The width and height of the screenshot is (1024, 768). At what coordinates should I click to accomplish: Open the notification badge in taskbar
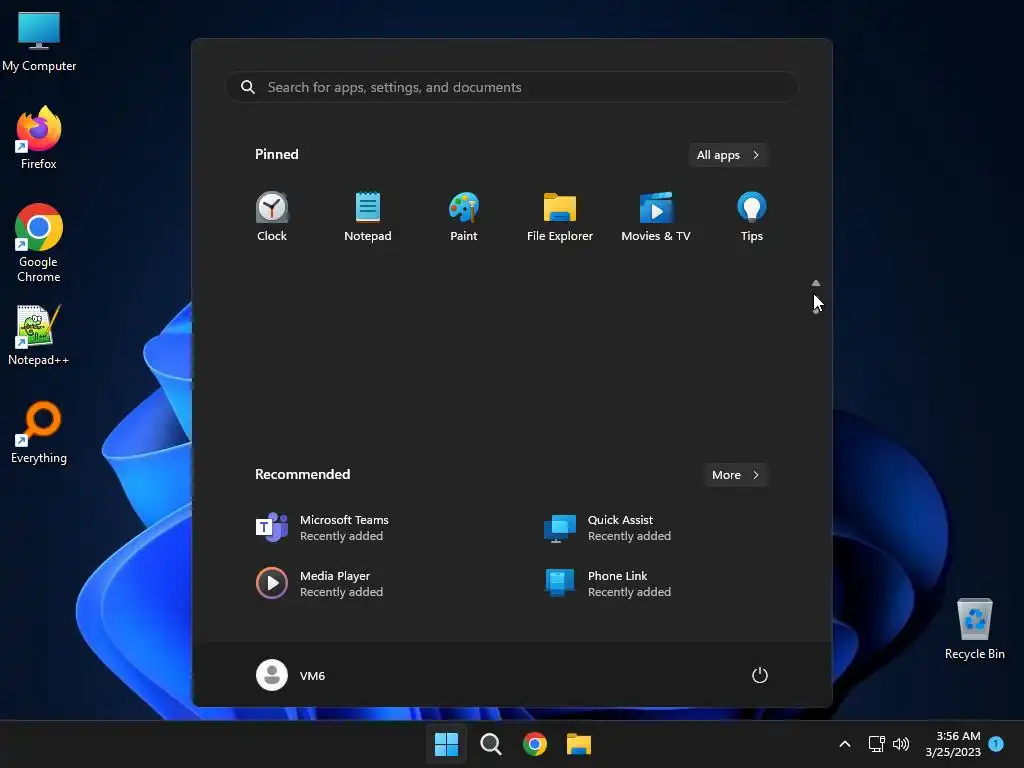996,743
